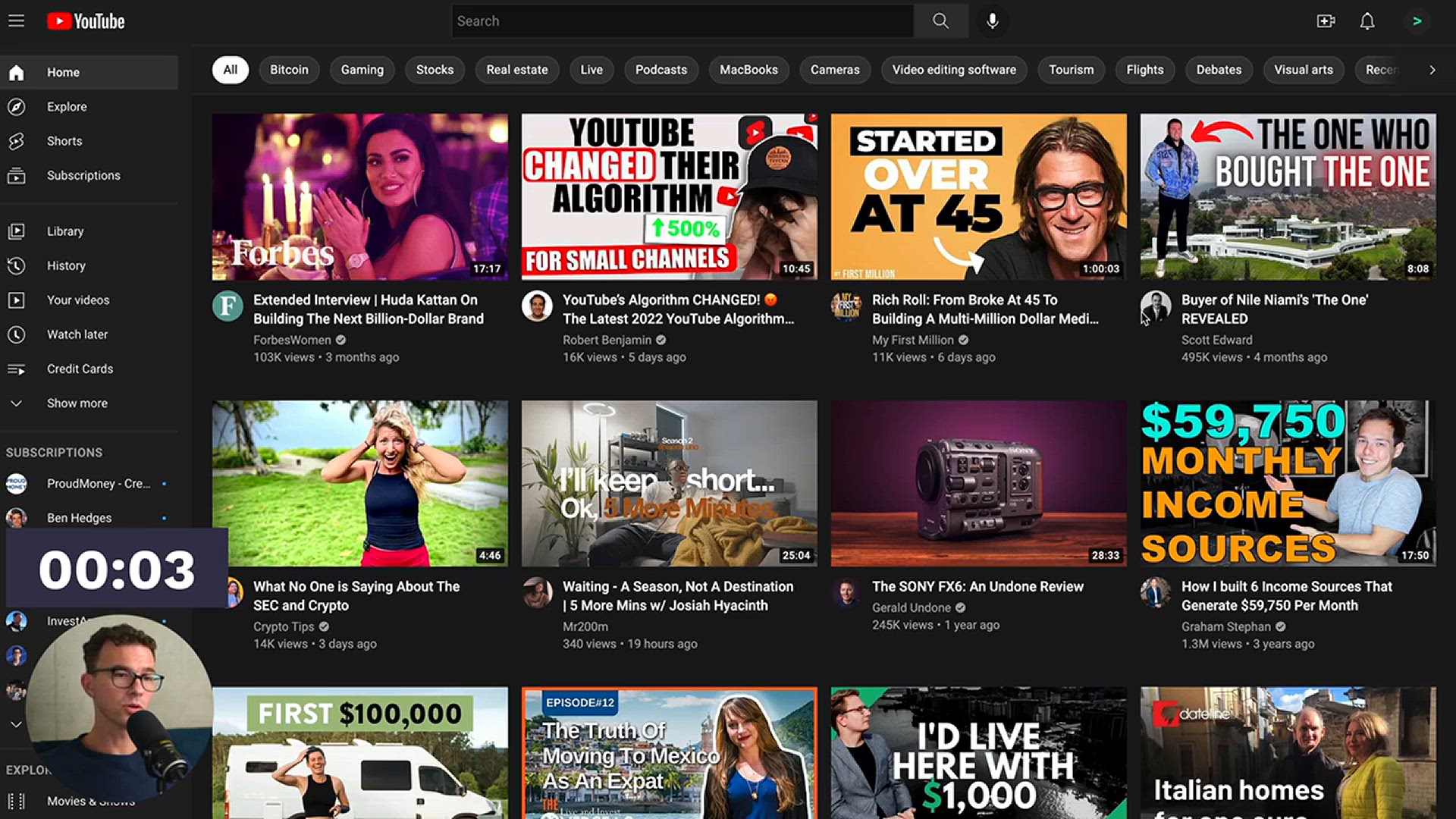Open Subscriptions from the sidebar
This screenshot has width=1456, height=819.
[89, 175]
